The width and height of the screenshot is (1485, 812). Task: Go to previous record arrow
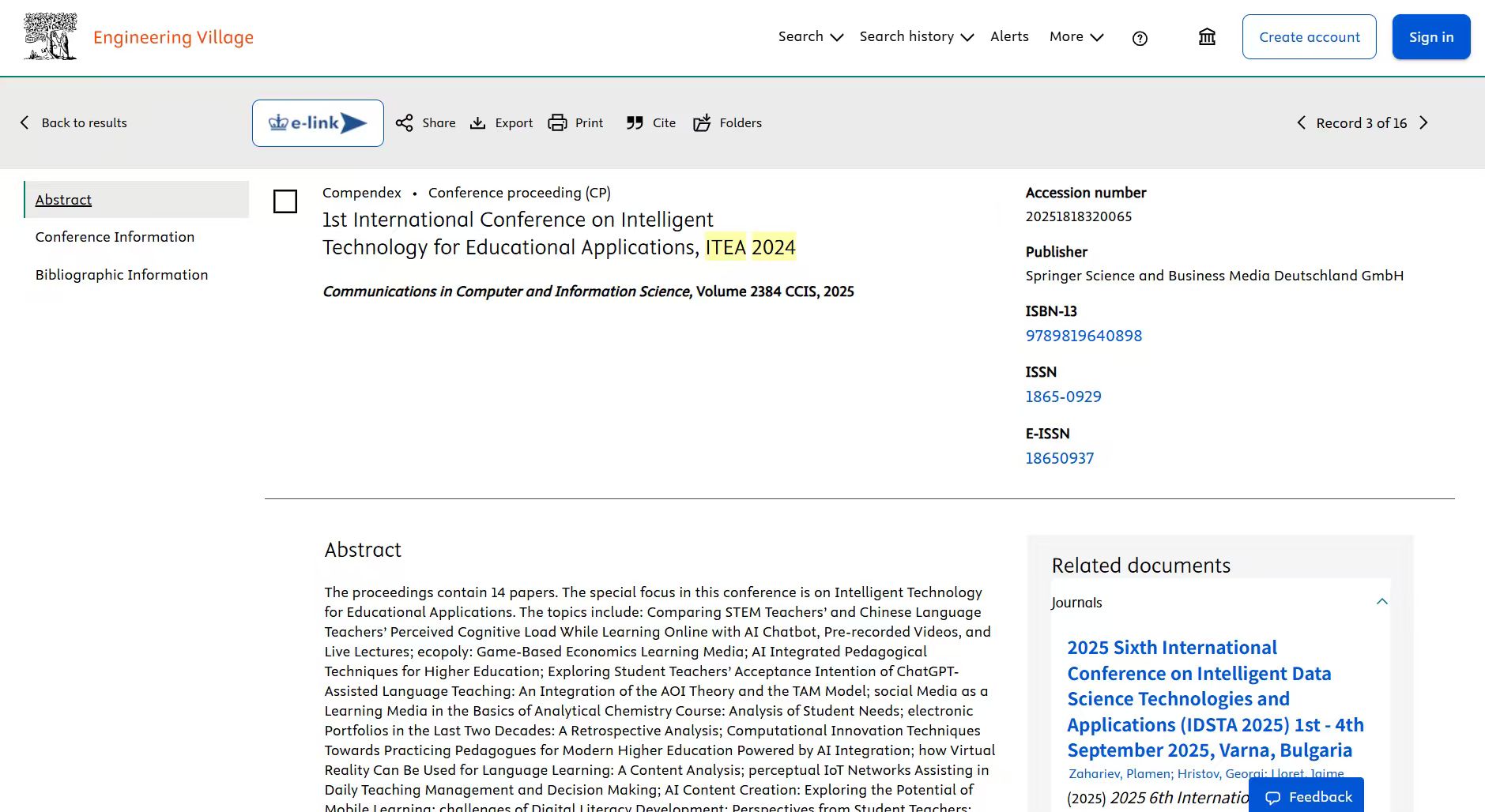(1301, 123)
